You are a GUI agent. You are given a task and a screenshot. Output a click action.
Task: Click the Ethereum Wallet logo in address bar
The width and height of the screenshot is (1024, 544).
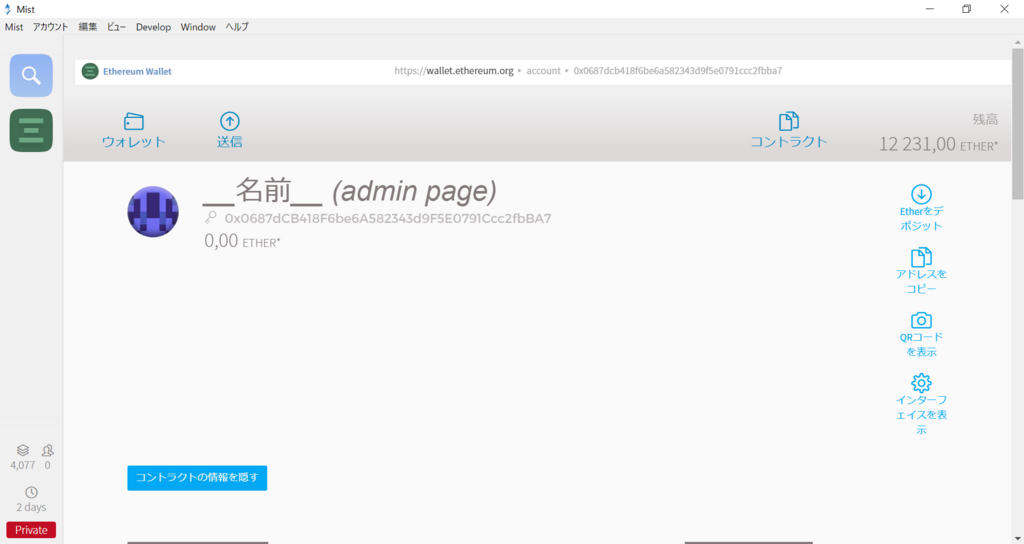point(90,71)
